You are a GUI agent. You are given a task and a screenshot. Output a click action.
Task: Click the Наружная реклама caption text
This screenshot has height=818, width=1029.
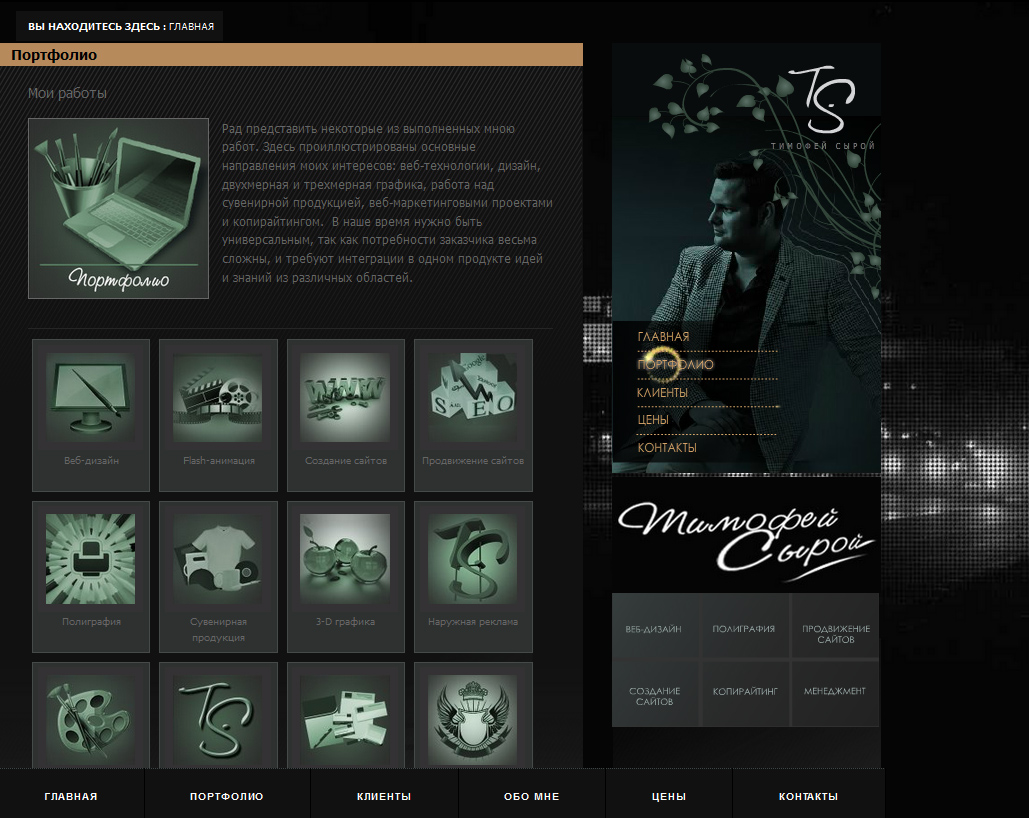click(473, 622)
